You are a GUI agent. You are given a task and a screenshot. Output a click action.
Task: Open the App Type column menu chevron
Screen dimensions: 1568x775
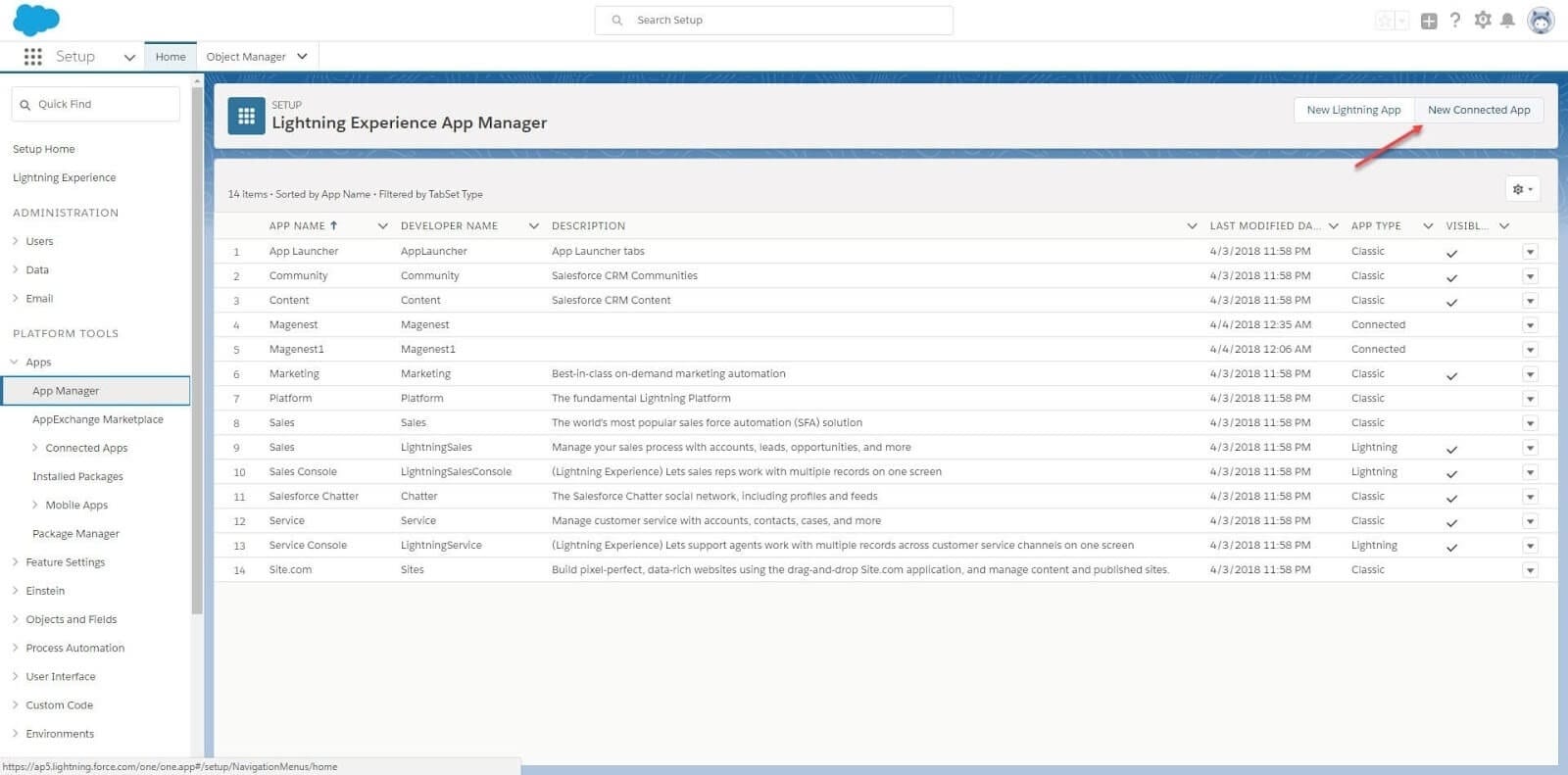pos(1428,226)
